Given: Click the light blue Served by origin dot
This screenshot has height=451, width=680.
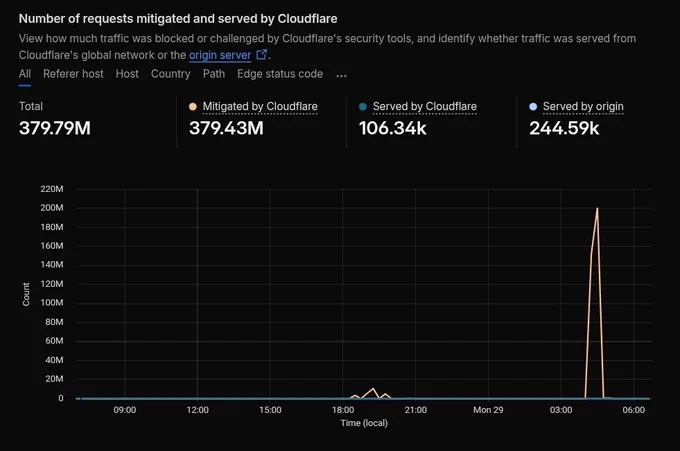Looking at the screenshot, I should [533, 107].
